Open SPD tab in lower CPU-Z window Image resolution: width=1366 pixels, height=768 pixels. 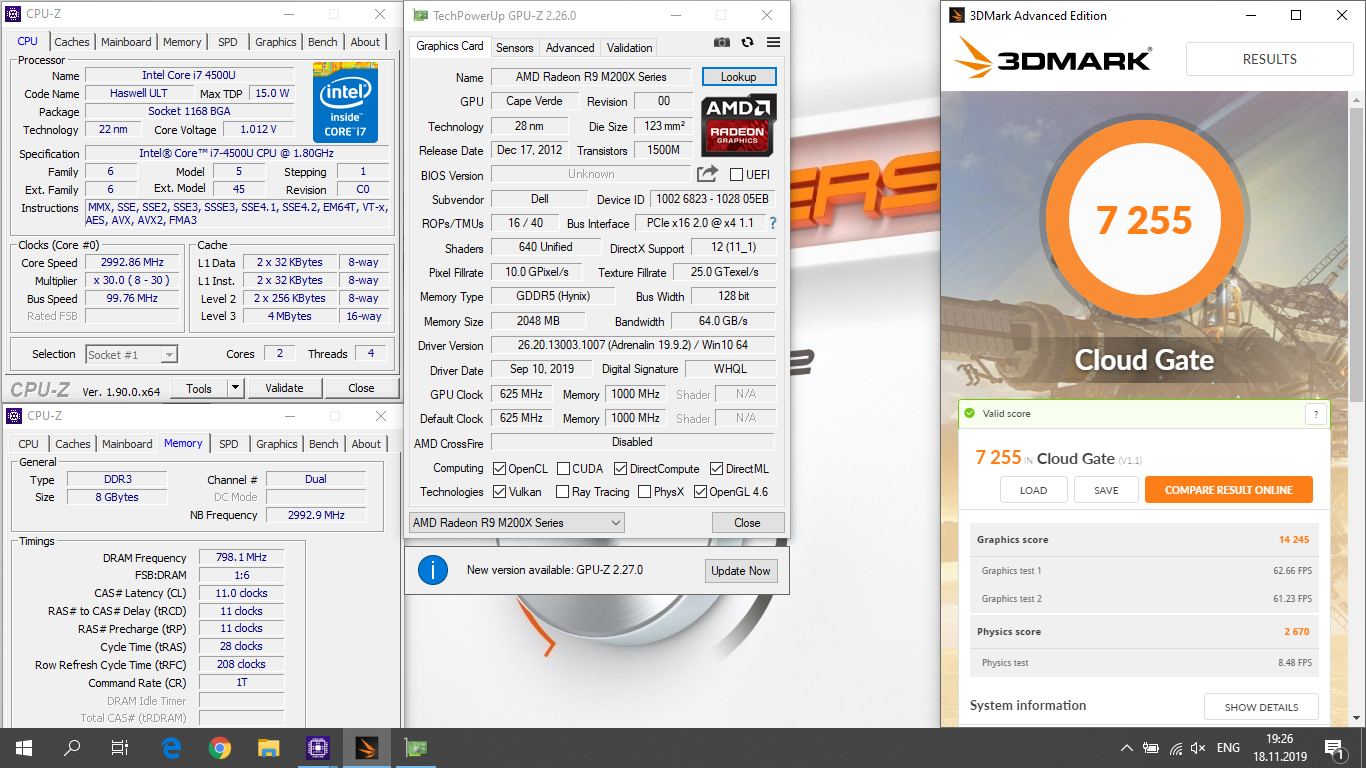click(x=229, y=444)
